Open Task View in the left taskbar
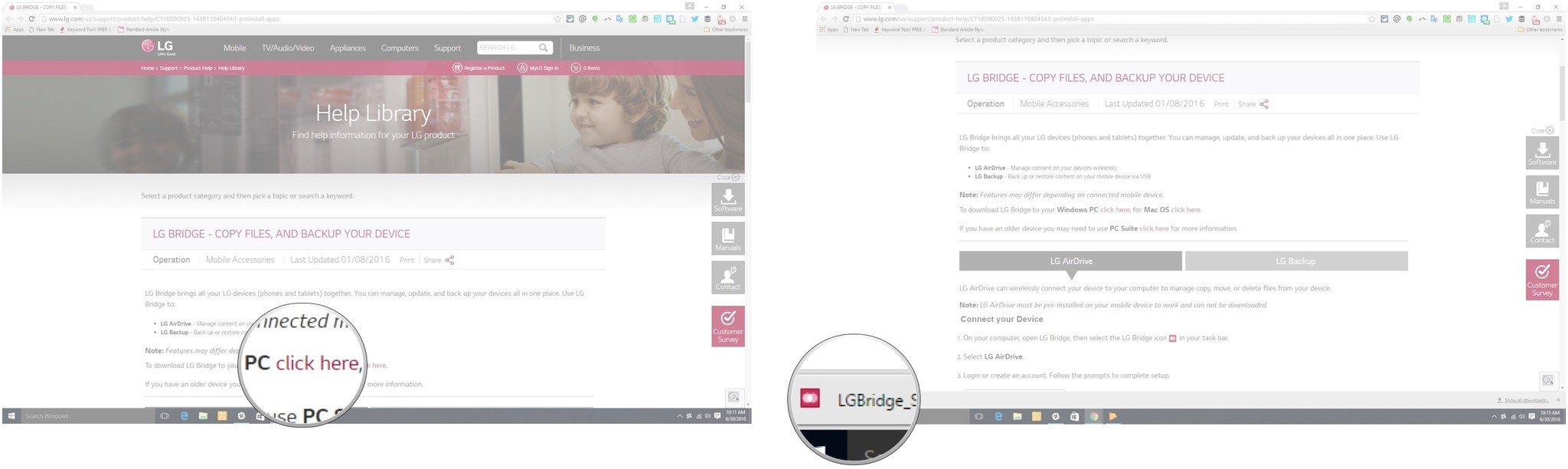This screenshot has height=469, width=1568. tap(164, 416)
